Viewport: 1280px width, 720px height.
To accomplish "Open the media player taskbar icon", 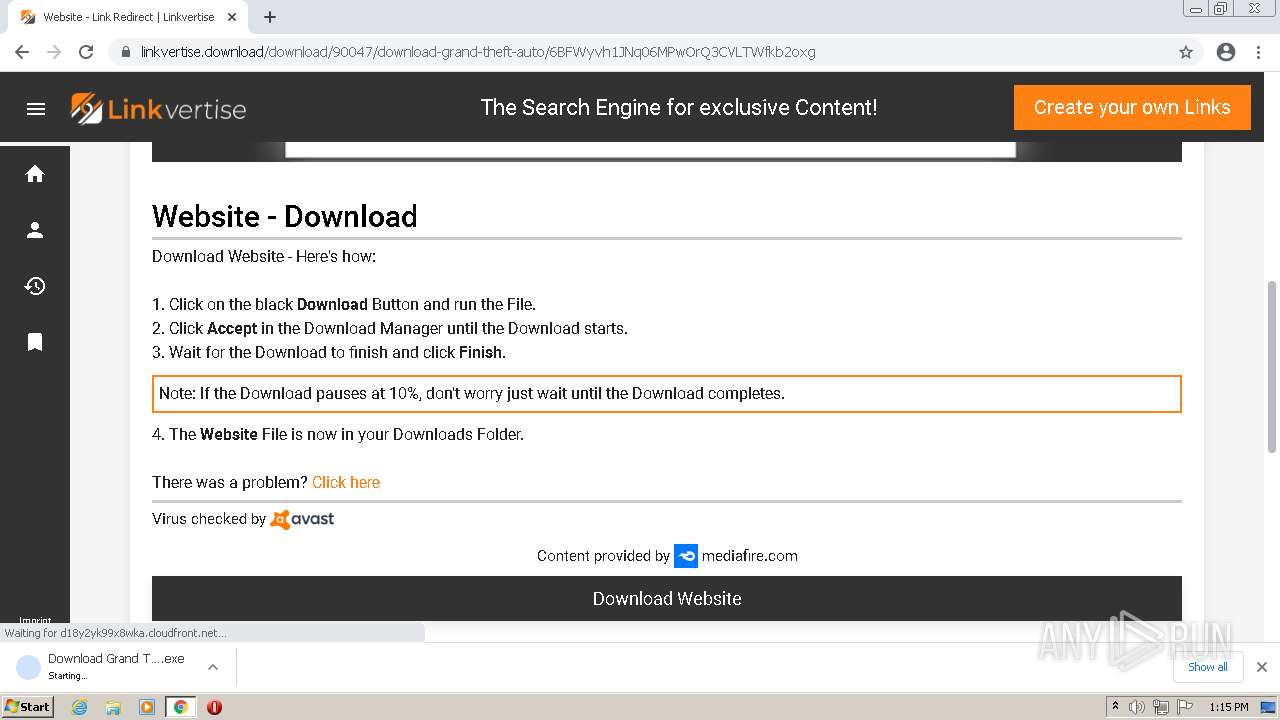I will (147, 707).
